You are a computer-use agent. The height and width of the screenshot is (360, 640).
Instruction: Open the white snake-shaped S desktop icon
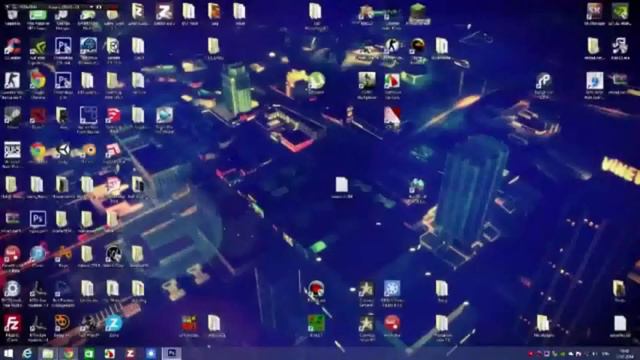pos(543,81)
